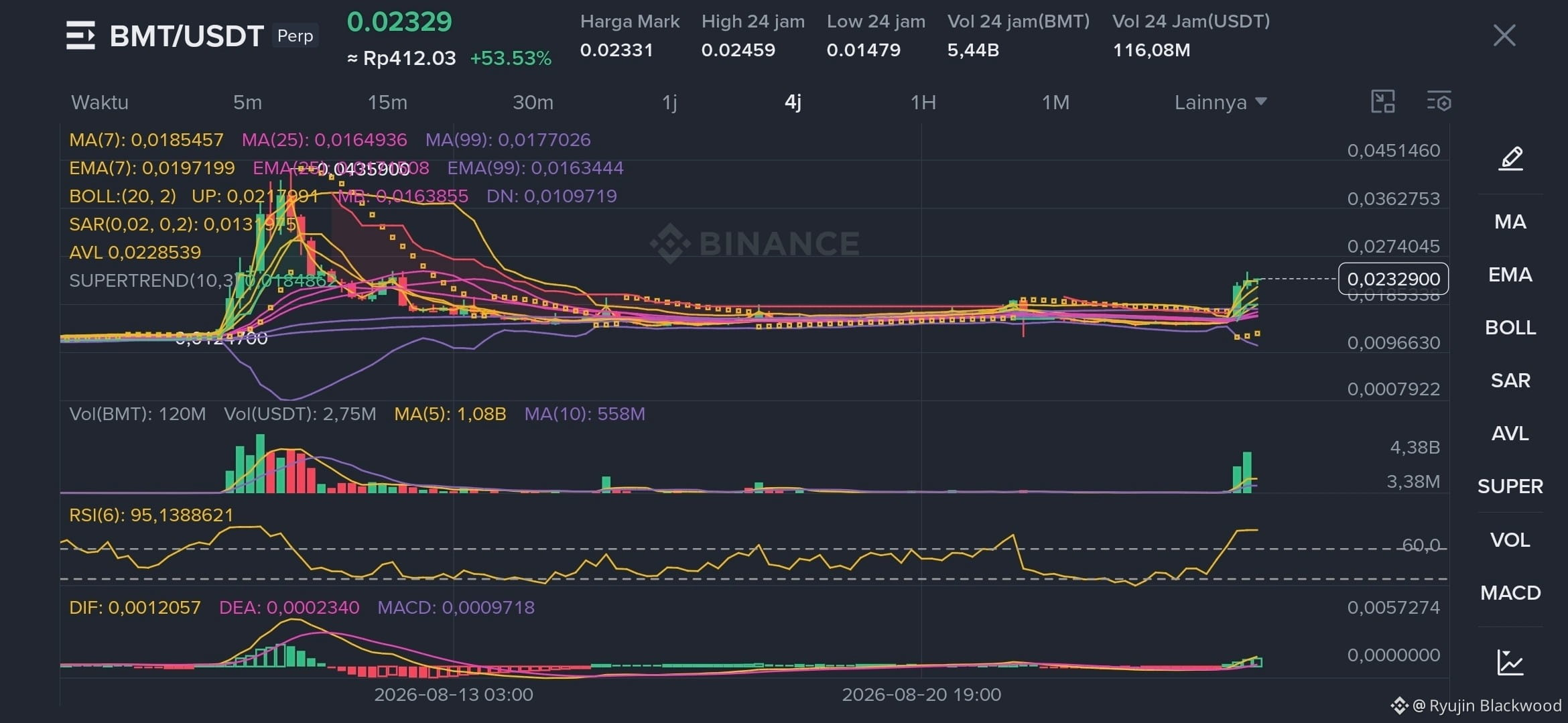Click the 0,0232900 current price label
The width and height of the screenshot is (1568, 723).
coord(1394,279)
